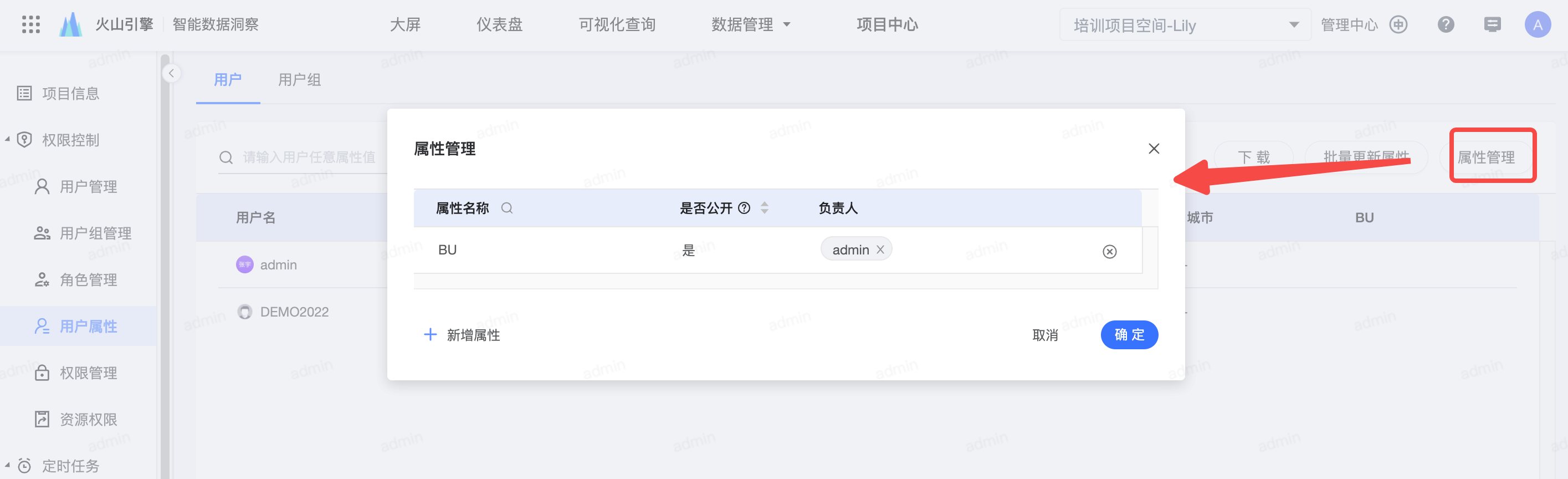
Task: Close the 属性管理 dialog
Action: click(1153, 149)
